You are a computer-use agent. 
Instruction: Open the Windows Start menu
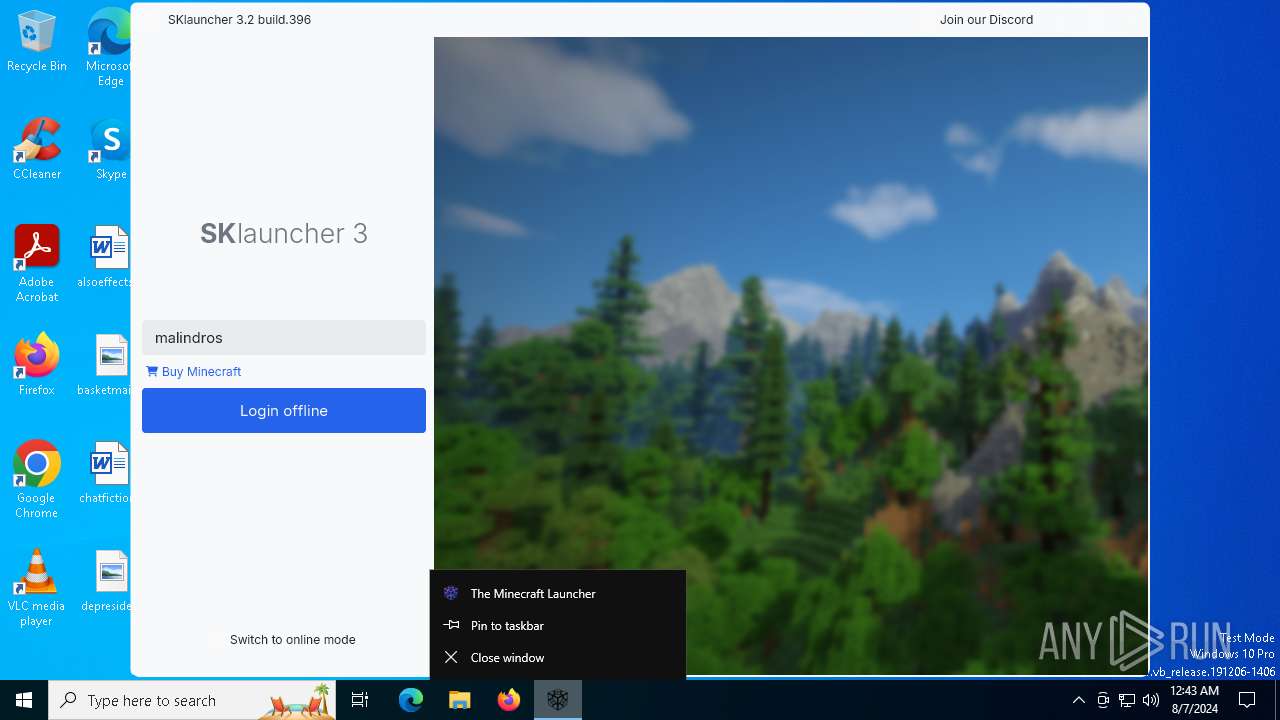(24, 700)
